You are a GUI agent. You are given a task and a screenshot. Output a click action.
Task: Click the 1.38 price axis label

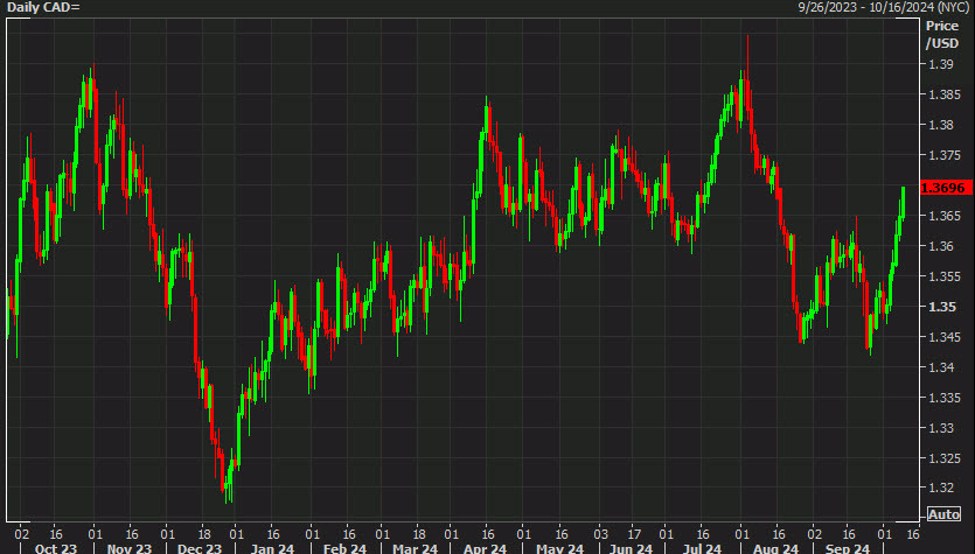[x=941, y=125]
